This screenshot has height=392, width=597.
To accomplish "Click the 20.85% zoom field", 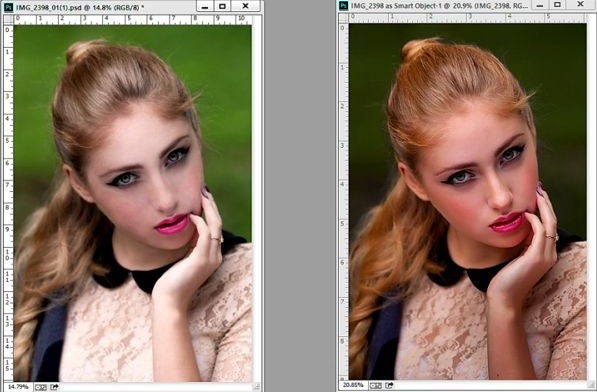I will 353,385.
